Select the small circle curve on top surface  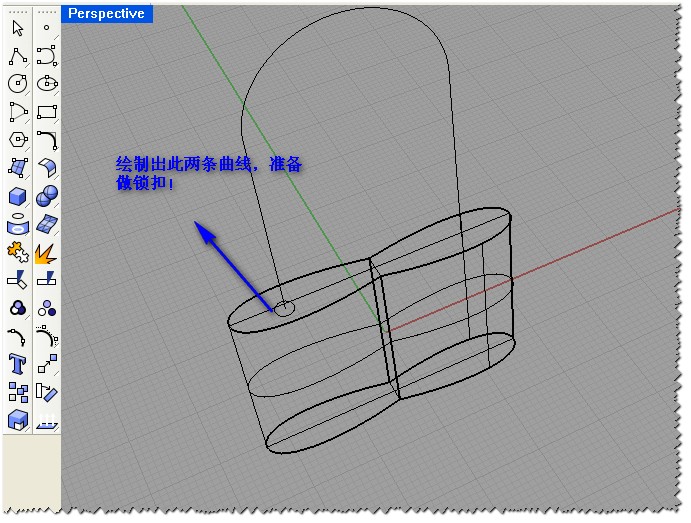coord(284,308)
